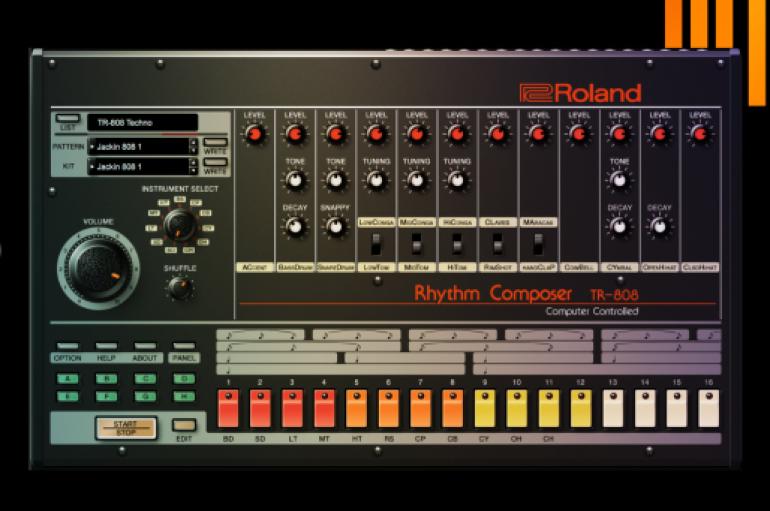Click the CowBell LEVEL knob
Viewport: 770px width, 511px height.
pyautogui.click(x=578, y=134)
